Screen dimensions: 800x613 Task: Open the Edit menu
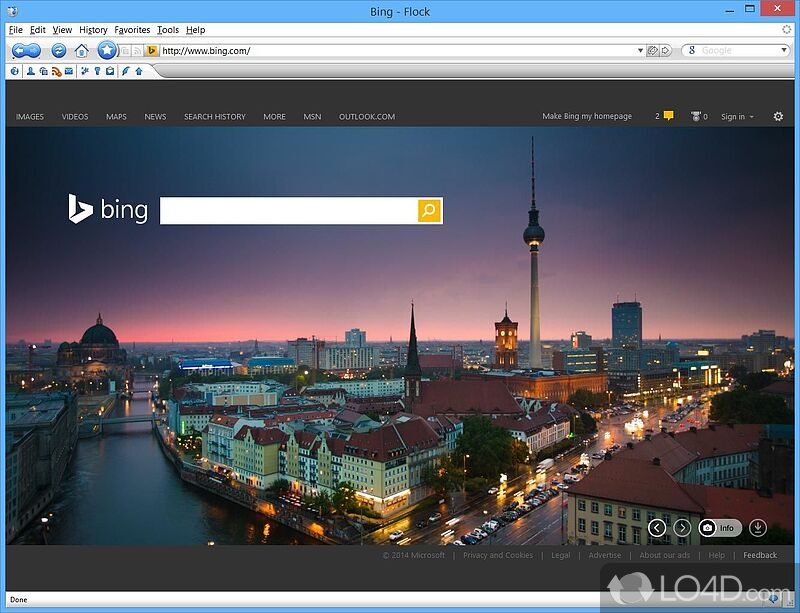click(38, 30)
